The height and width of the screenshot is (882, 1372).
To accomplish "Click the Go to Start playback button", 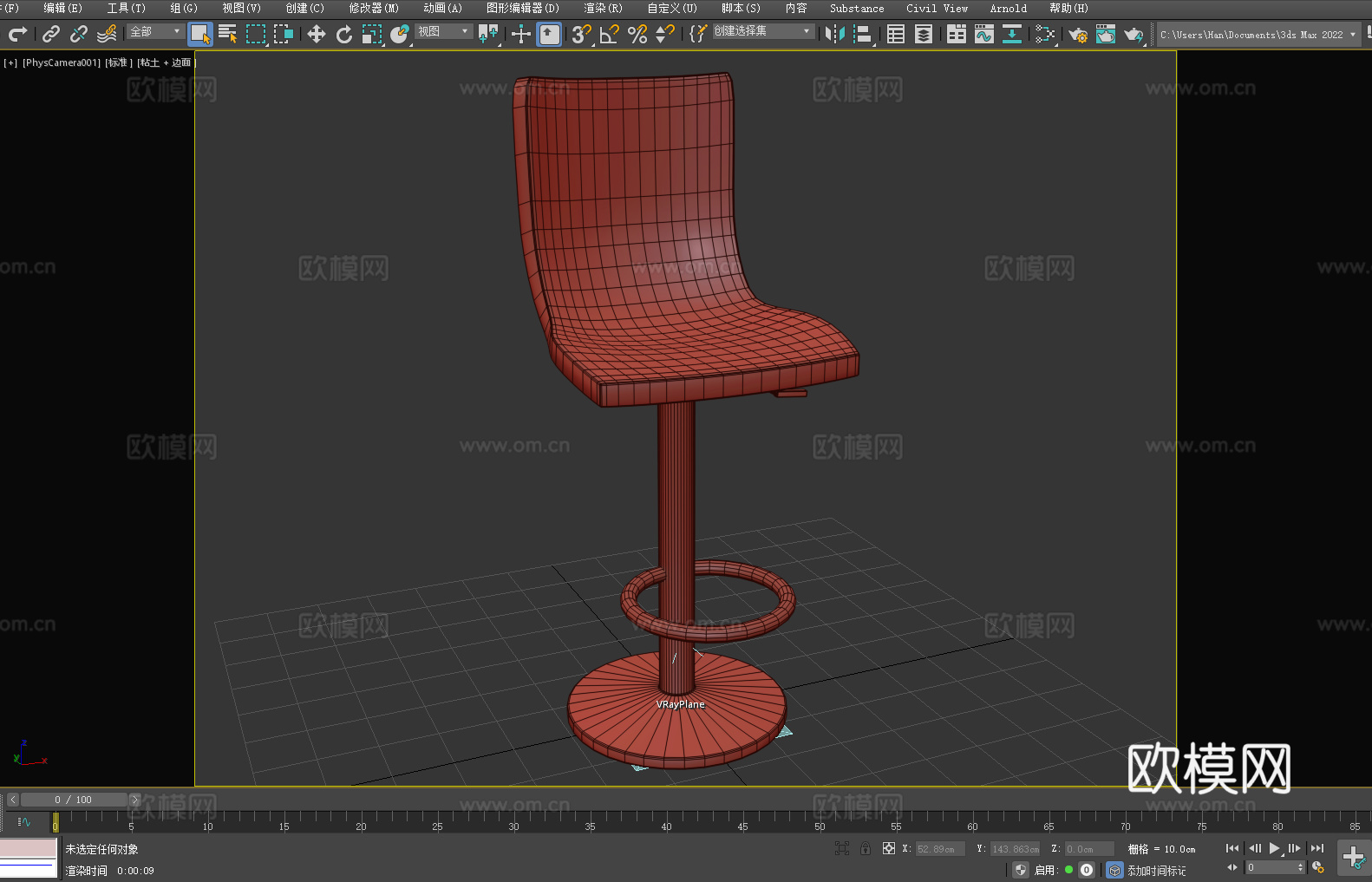I will [x=1232, y=848].
